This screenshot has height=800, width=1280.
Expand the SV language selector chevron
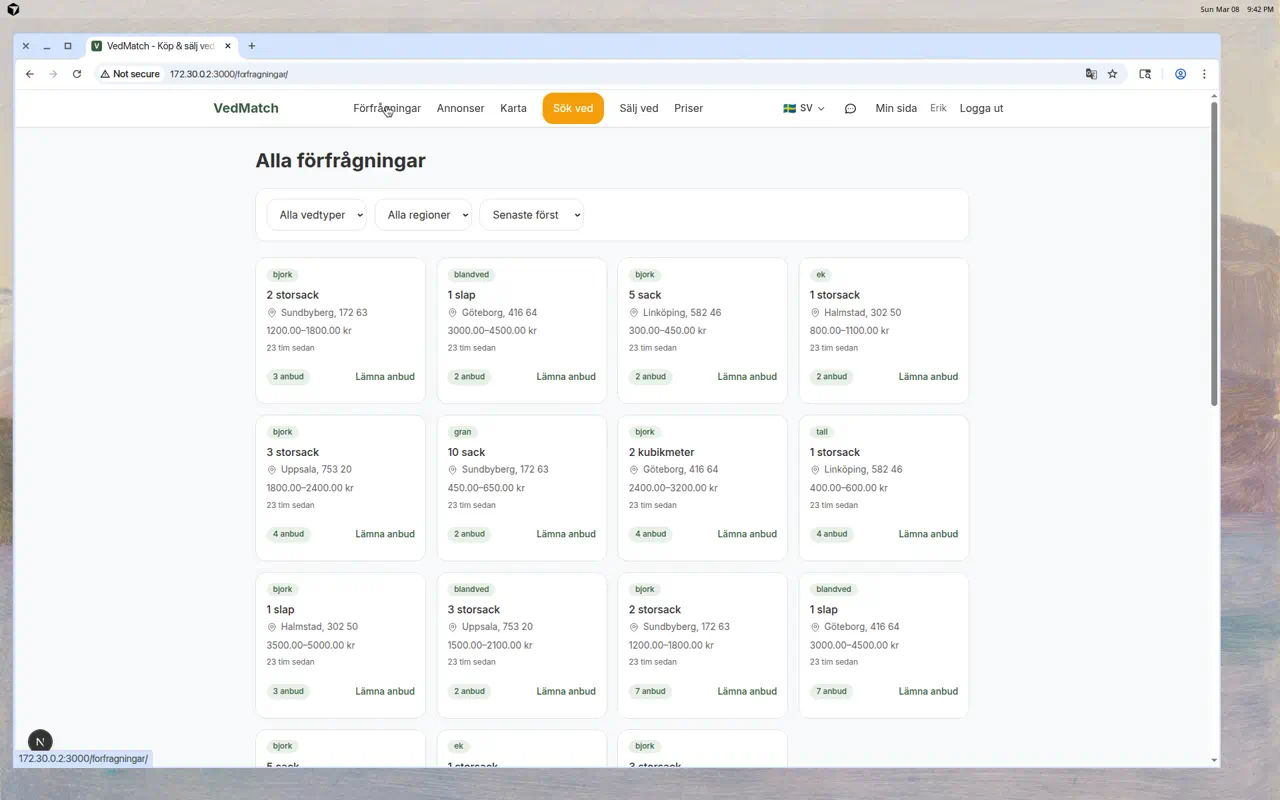(x=819, y=108)
